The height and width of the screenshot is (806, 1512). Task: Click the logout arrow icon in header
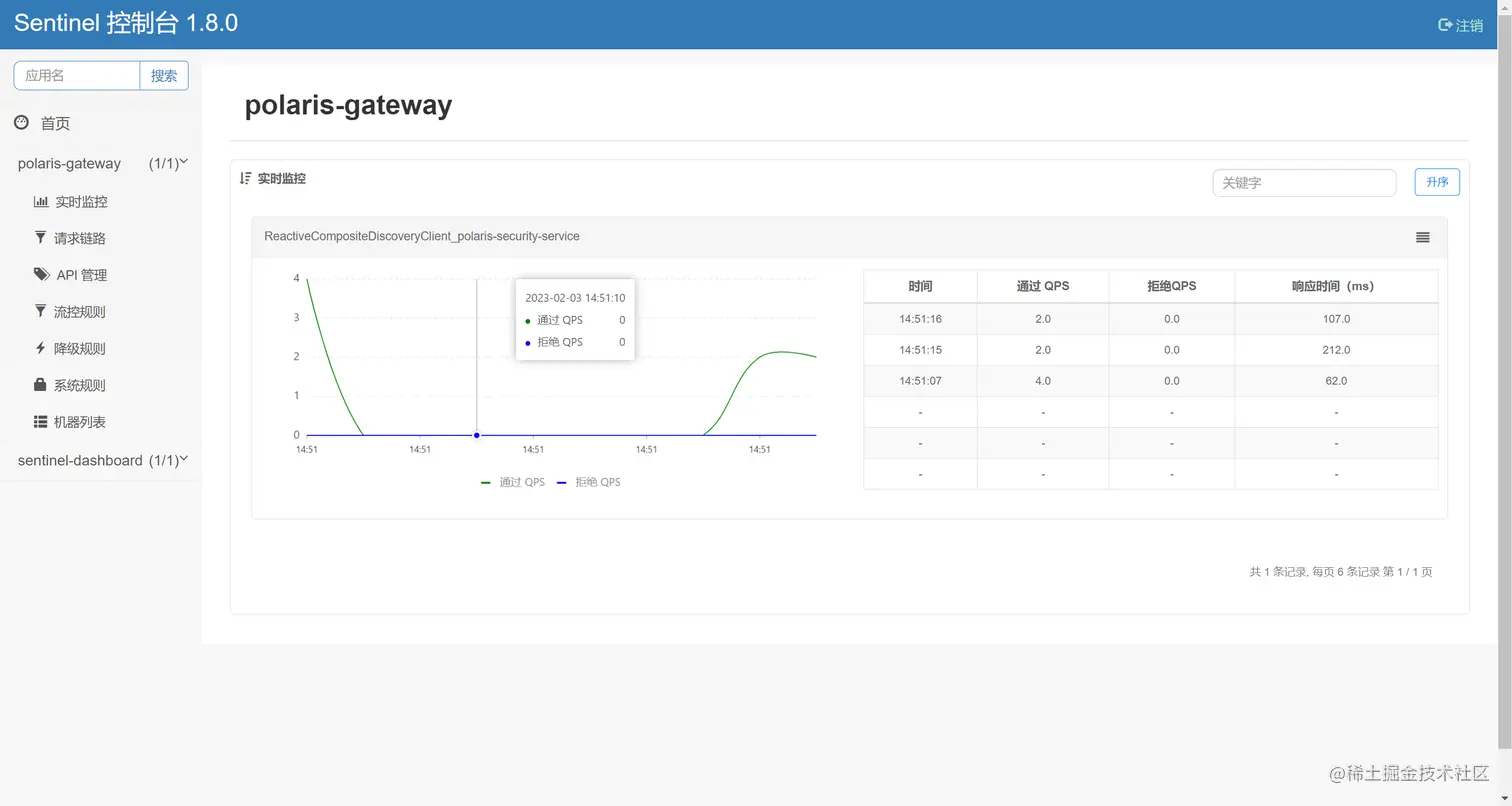tap(1444, 25)
